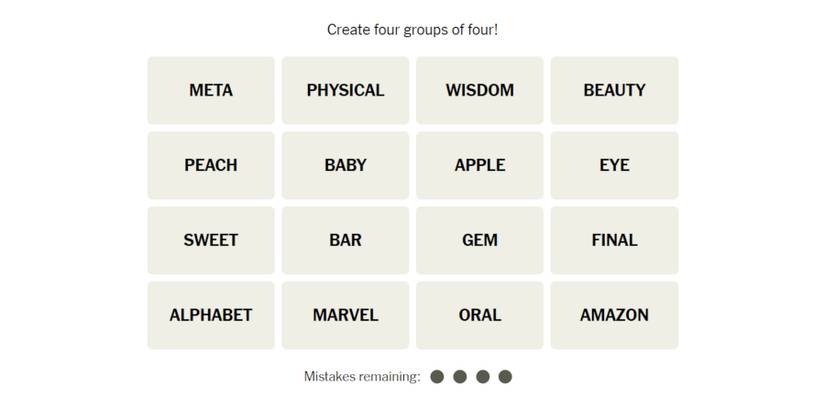The image size is (825, 413).
Task: Select the EYE tile
Action: point(614,165)
